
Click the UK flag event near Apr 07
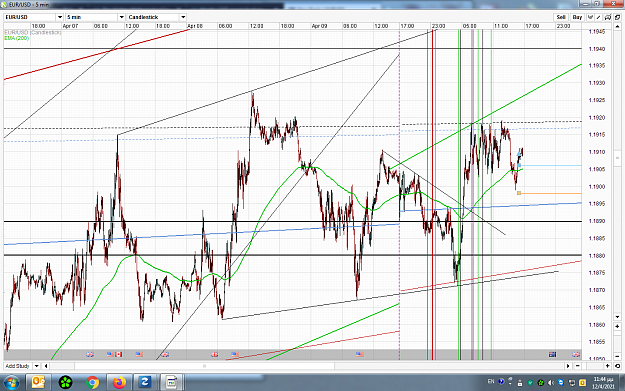(x=90, y=354)
